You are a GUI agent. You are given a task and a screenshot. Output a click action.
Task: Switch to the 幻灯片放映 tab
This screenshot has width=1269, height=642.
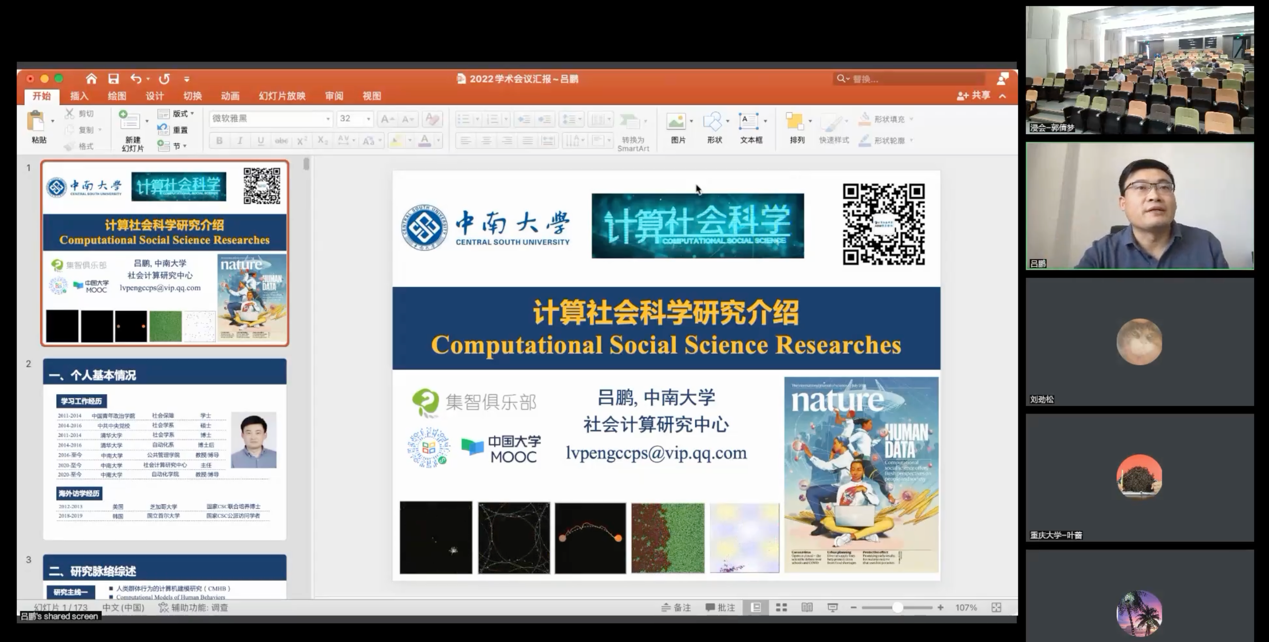pos(282,96)
